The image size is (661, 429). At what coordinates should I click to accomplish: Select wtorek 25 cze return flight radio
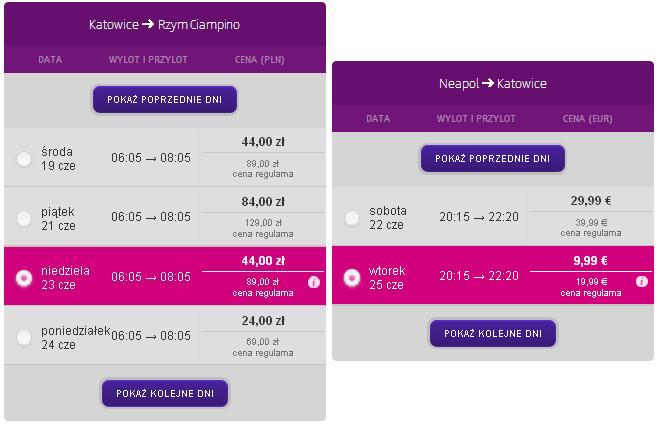tap(352, 277)
